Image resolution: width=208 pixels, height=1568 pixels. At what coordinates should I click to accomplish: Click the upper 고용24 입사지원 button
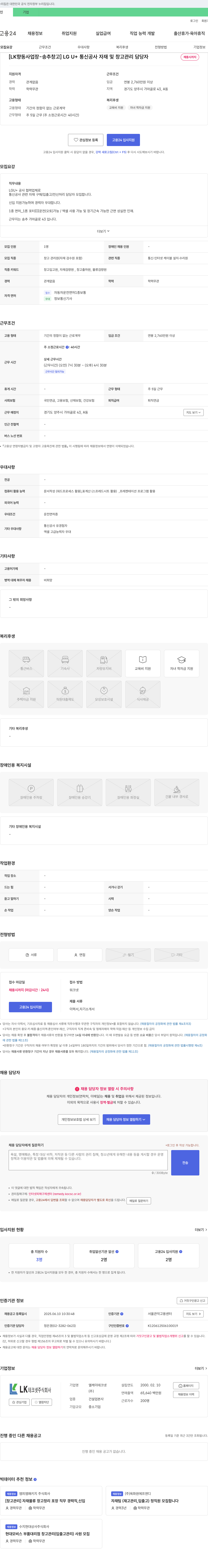click(x=123, y=140)
